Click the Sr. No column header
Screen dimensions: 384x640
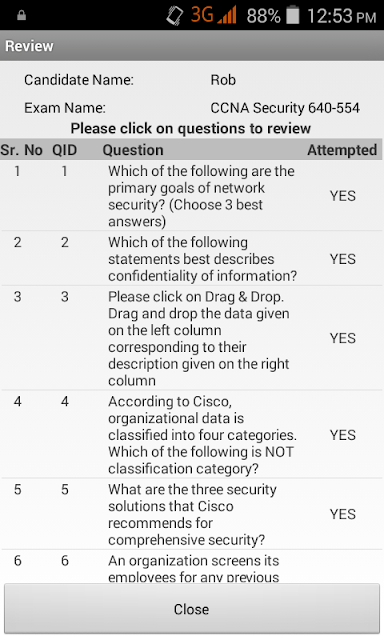click(x=22, y=150)
